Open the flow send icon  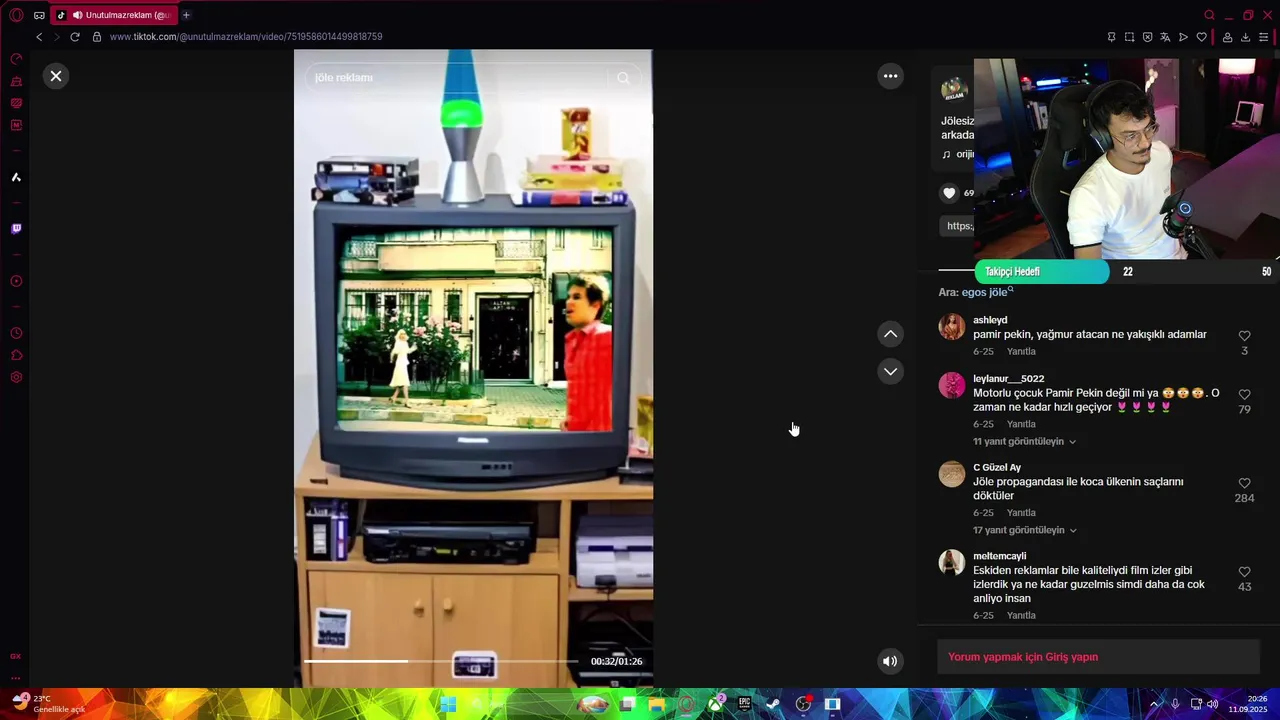pos(1183,37)
